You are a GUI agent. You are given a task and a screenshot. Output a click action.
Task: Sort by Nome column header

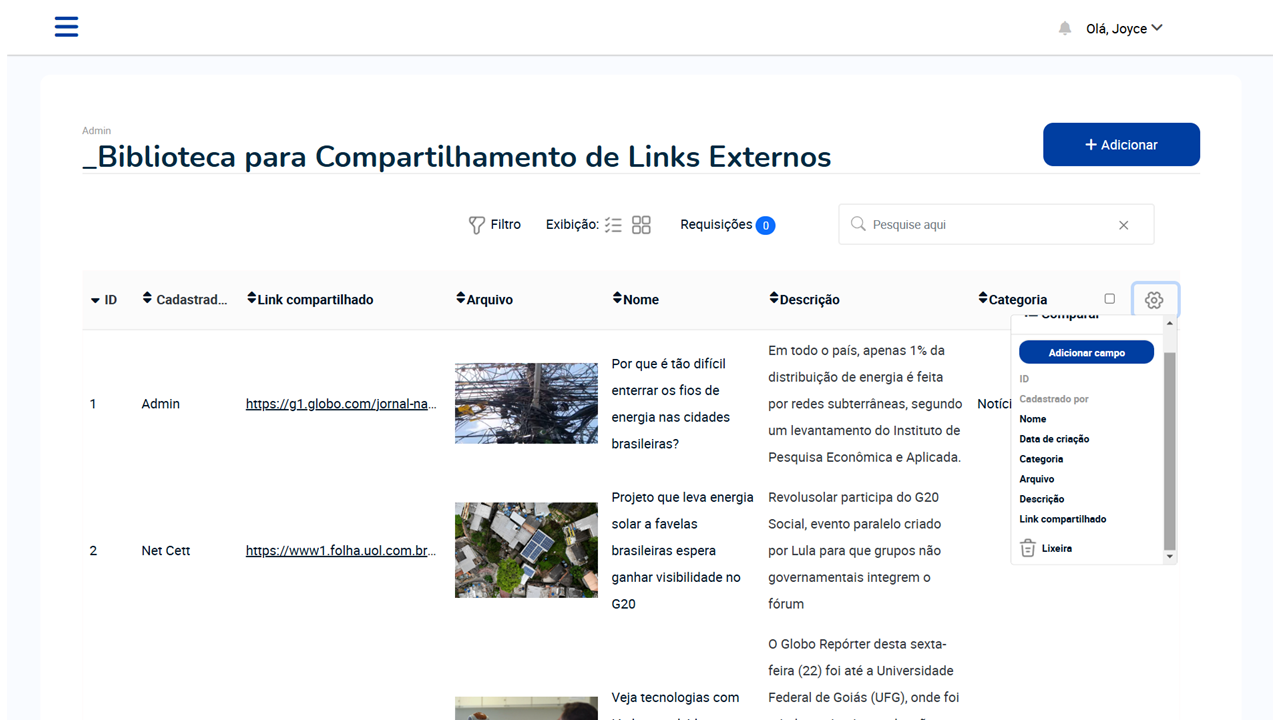[x=635, y=299]
